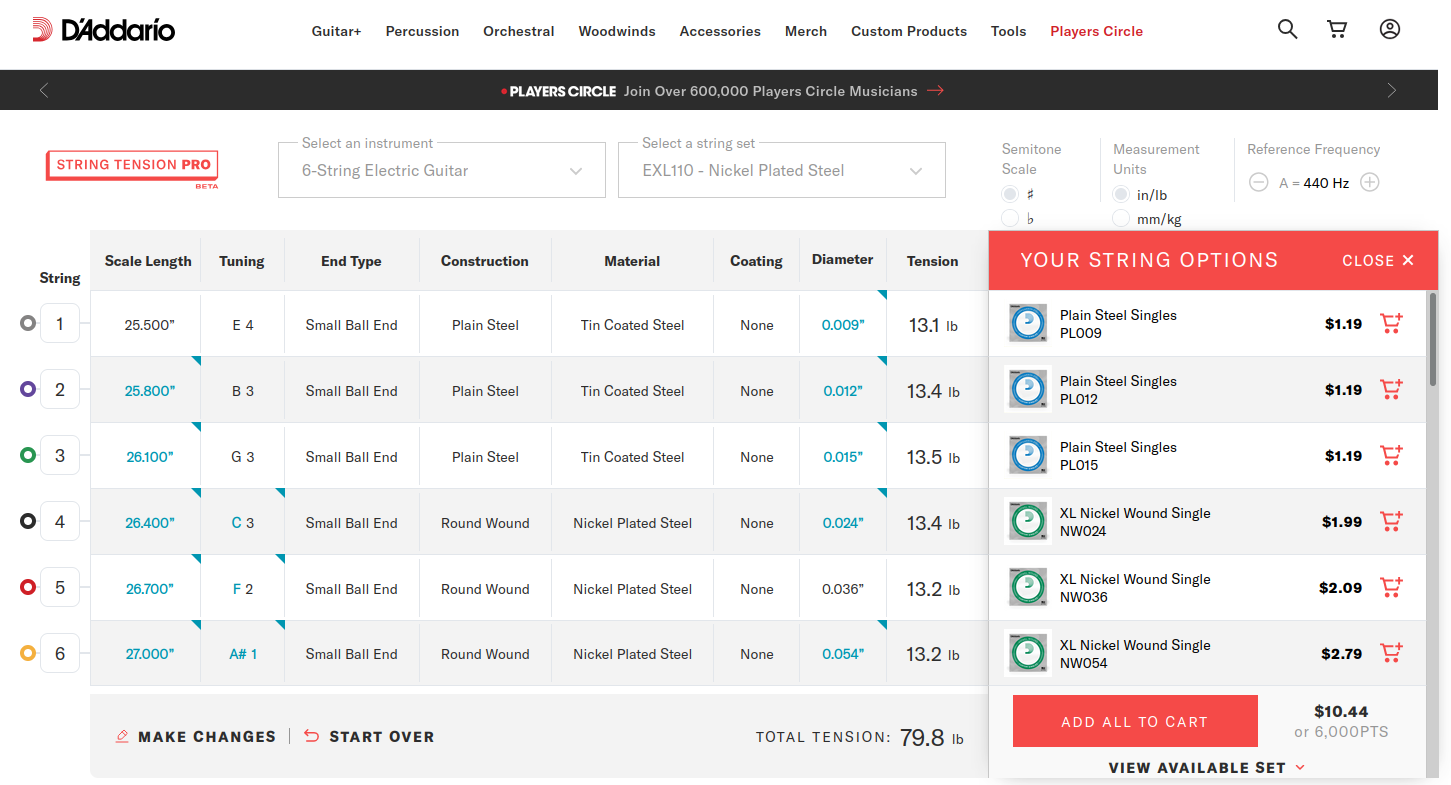Image resolution: width=1451 pixels, height=785 pixels.
Task: Open the Woodwinds menu
Action: 617,31
